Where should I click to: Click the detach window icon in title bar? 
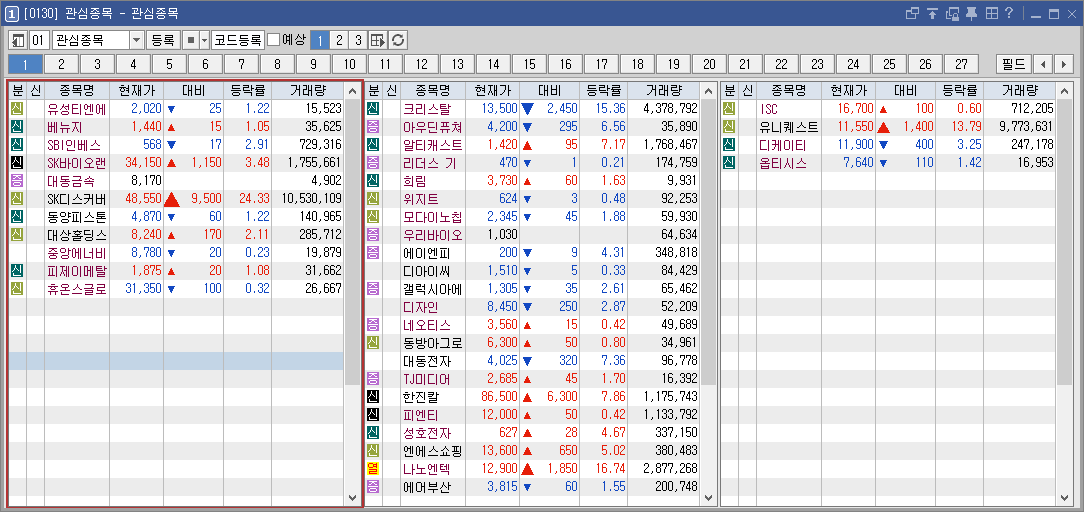click(x=913, y=13)
